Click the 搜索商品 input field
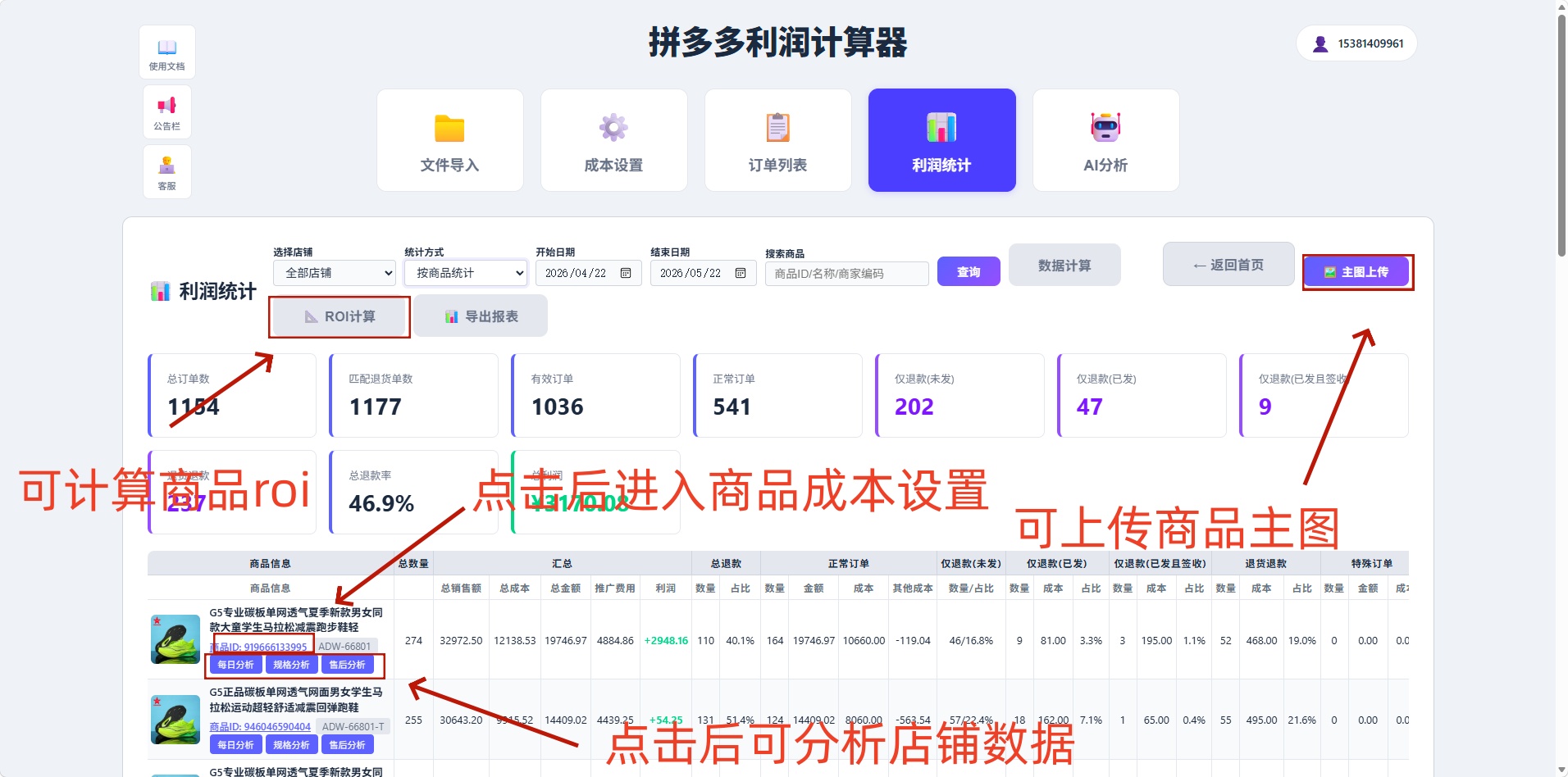The height and width of the screenshot is (777, 1568). point(847,274)
